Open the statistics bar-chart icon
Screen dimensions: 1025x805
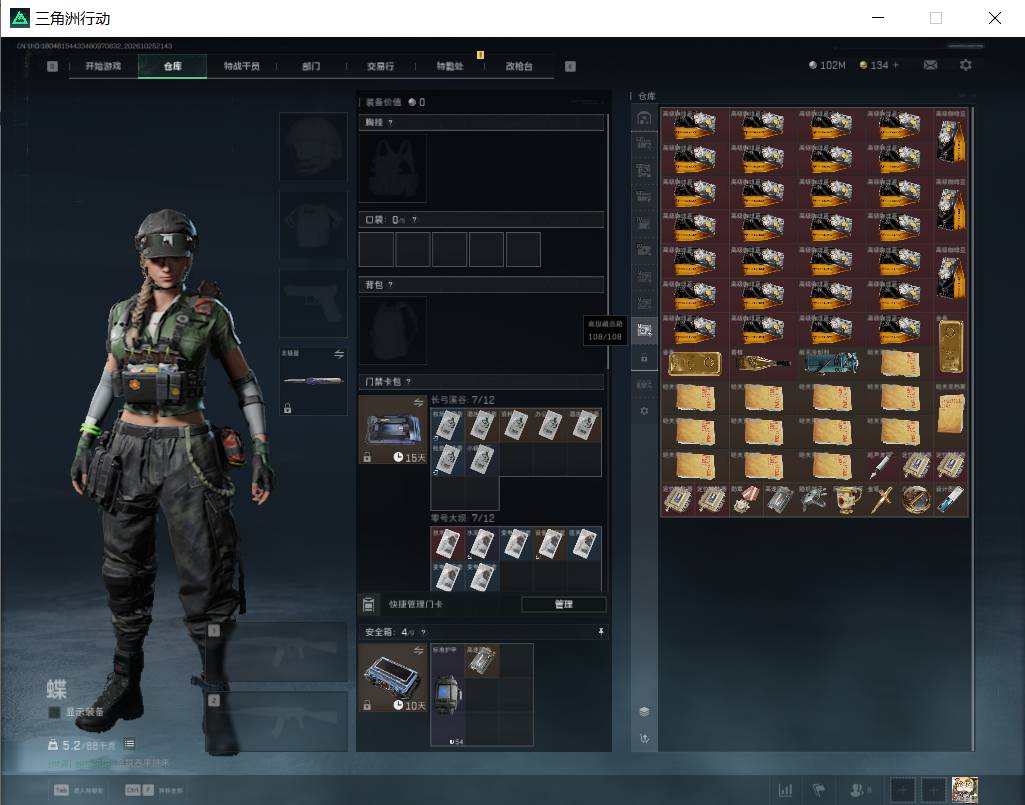tap(785, 790)
